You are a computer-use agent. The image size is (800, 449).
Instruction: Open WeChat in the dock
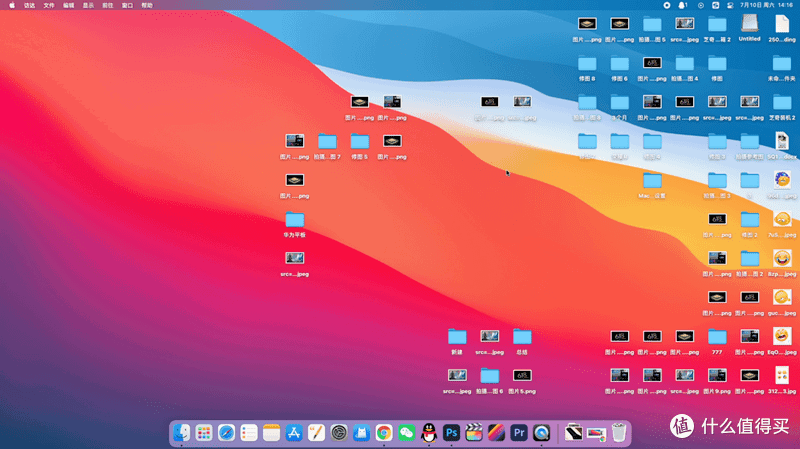tap(406, 433)
